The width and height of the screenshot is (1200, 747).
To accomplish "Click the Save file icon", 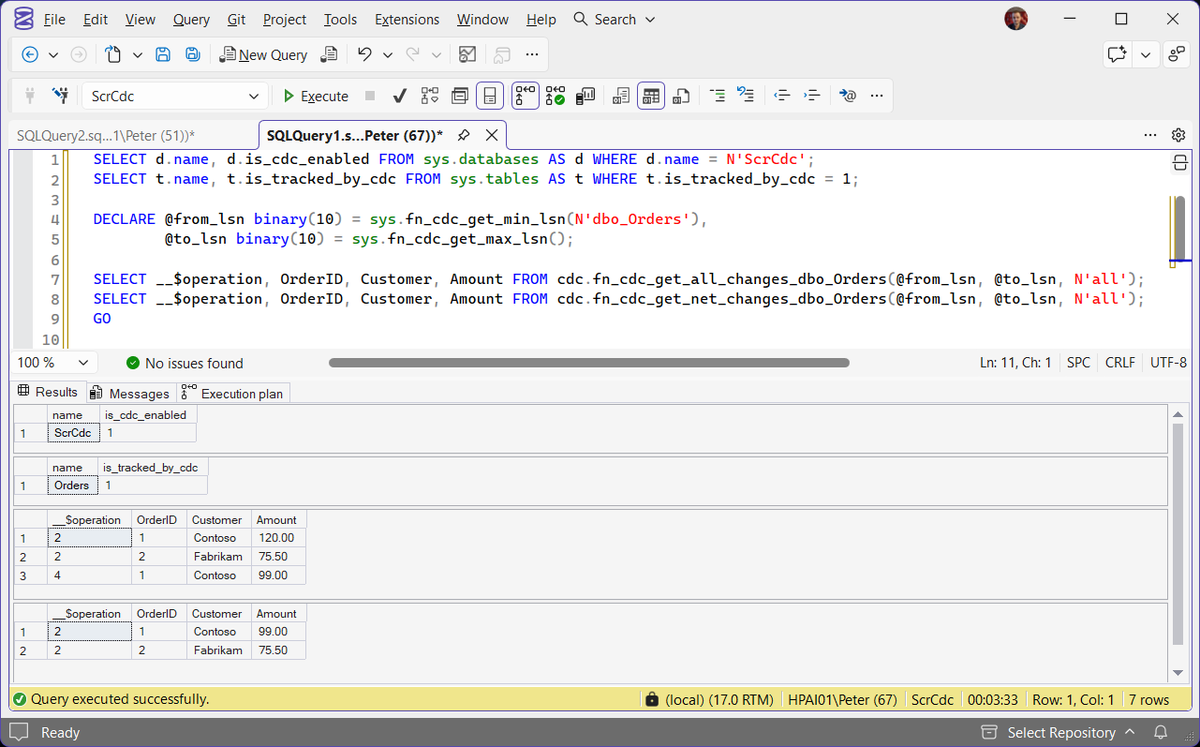I will click(163, 55).
